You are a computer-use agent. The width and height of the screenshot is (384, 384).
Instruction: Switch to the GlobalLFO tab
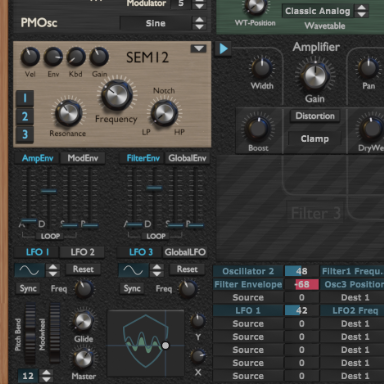point(185,252)
